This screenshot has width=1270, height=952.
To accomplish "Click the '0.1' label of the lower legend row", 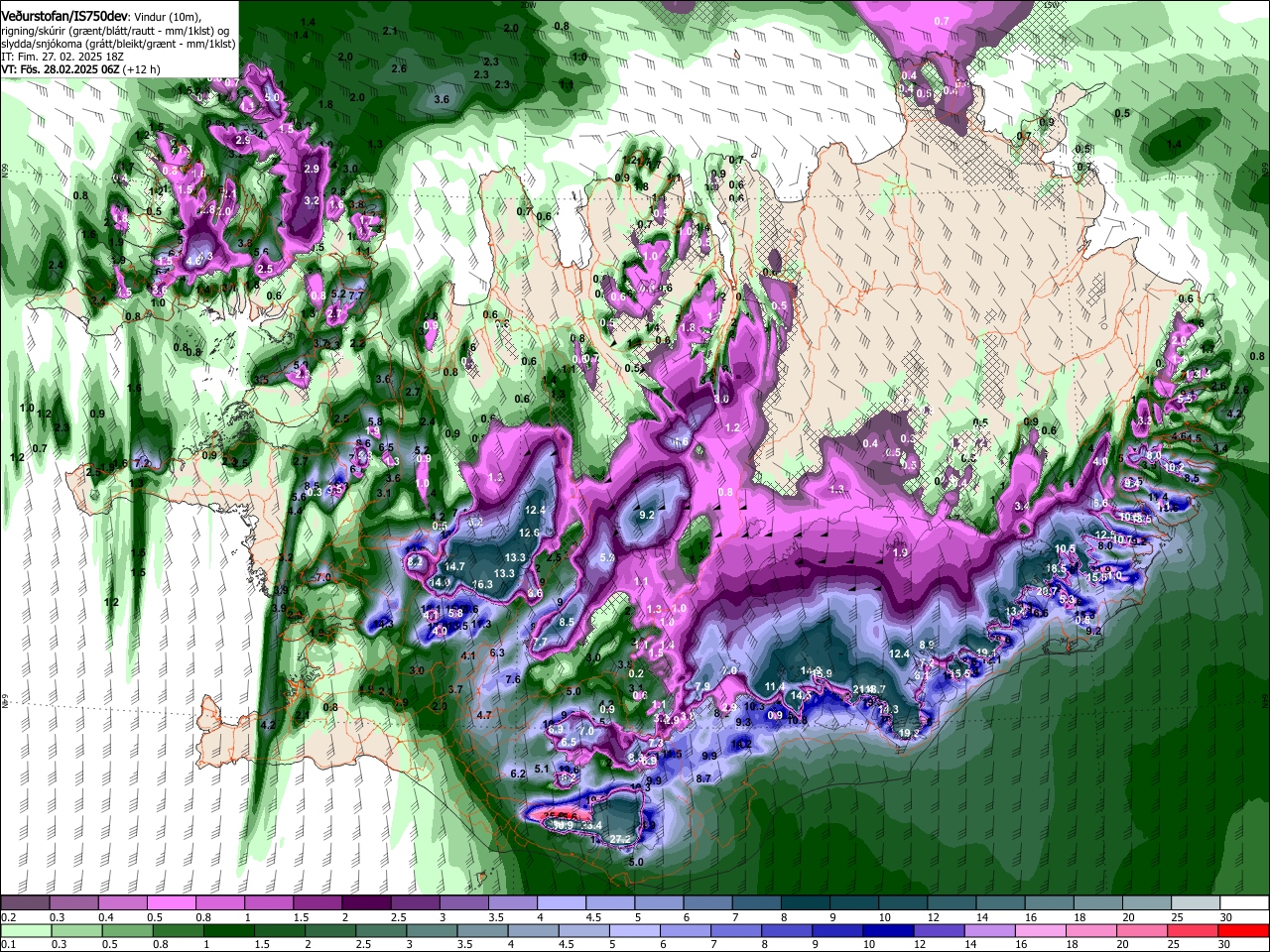I will coord(9,944).
